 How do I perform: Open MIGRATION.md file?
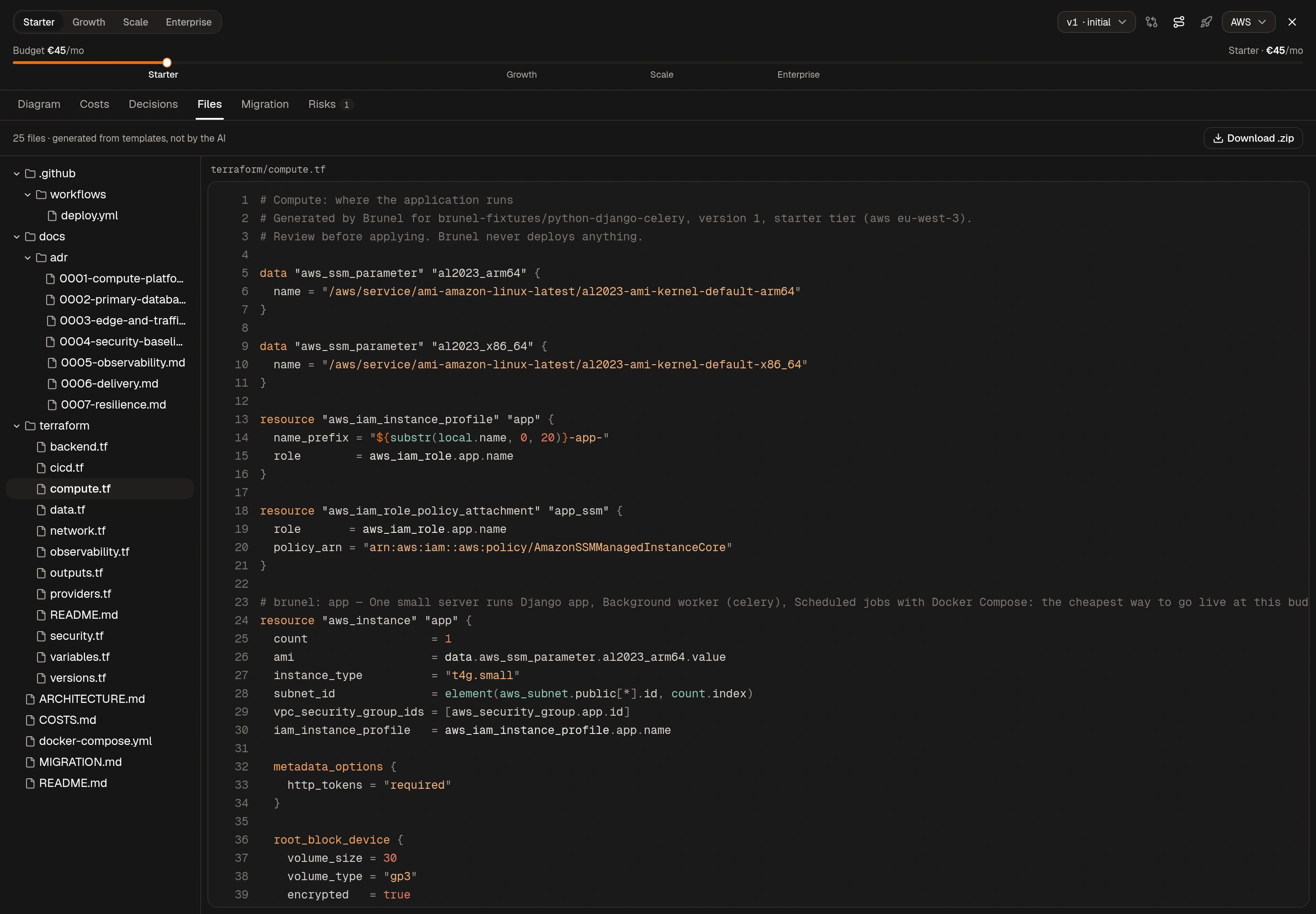click(100, 762)
